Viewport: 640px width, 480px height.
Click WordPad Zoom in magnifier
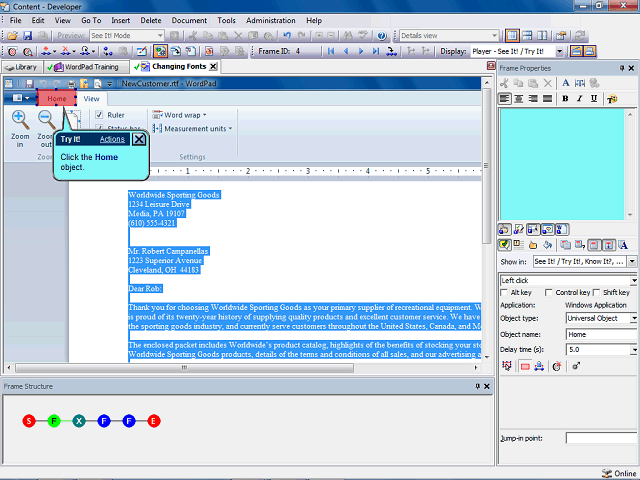20,120
